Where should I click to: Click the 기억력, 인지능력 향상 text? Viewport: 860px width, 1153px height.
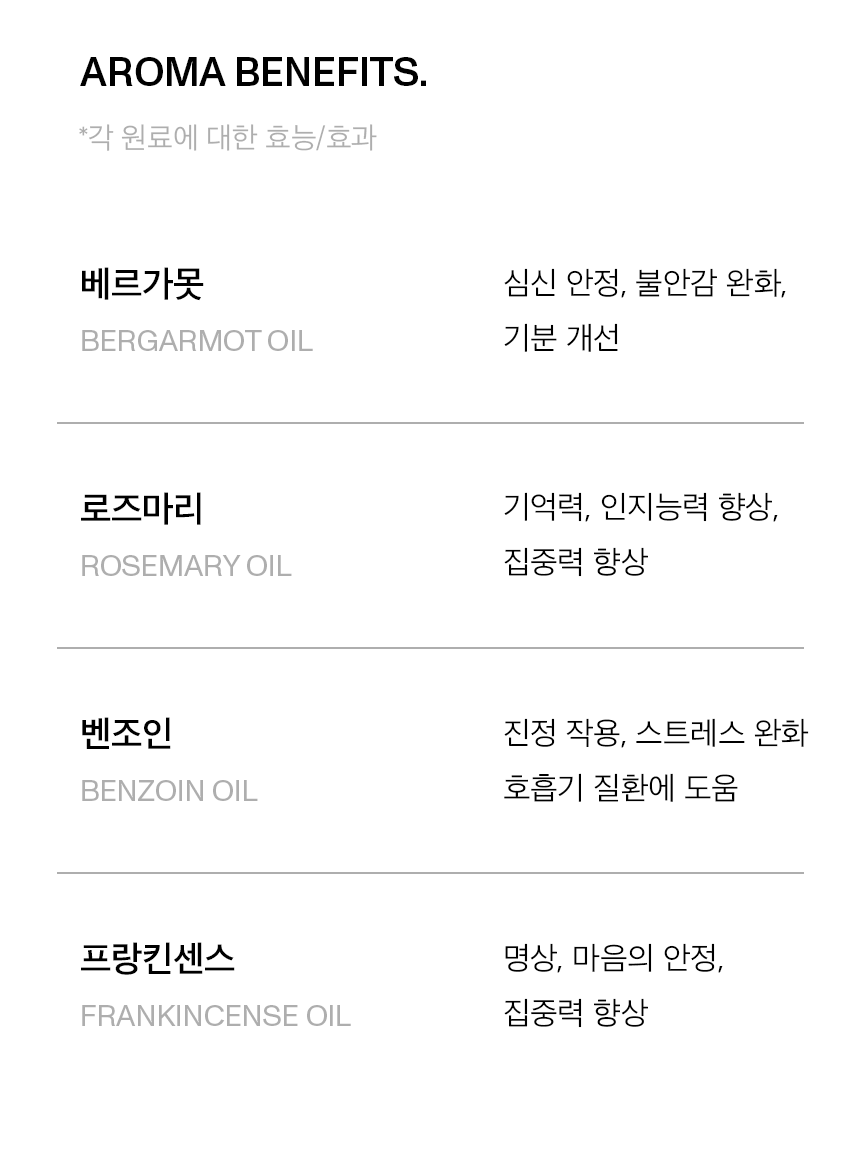pyautogui.click(x=640, y=507)
